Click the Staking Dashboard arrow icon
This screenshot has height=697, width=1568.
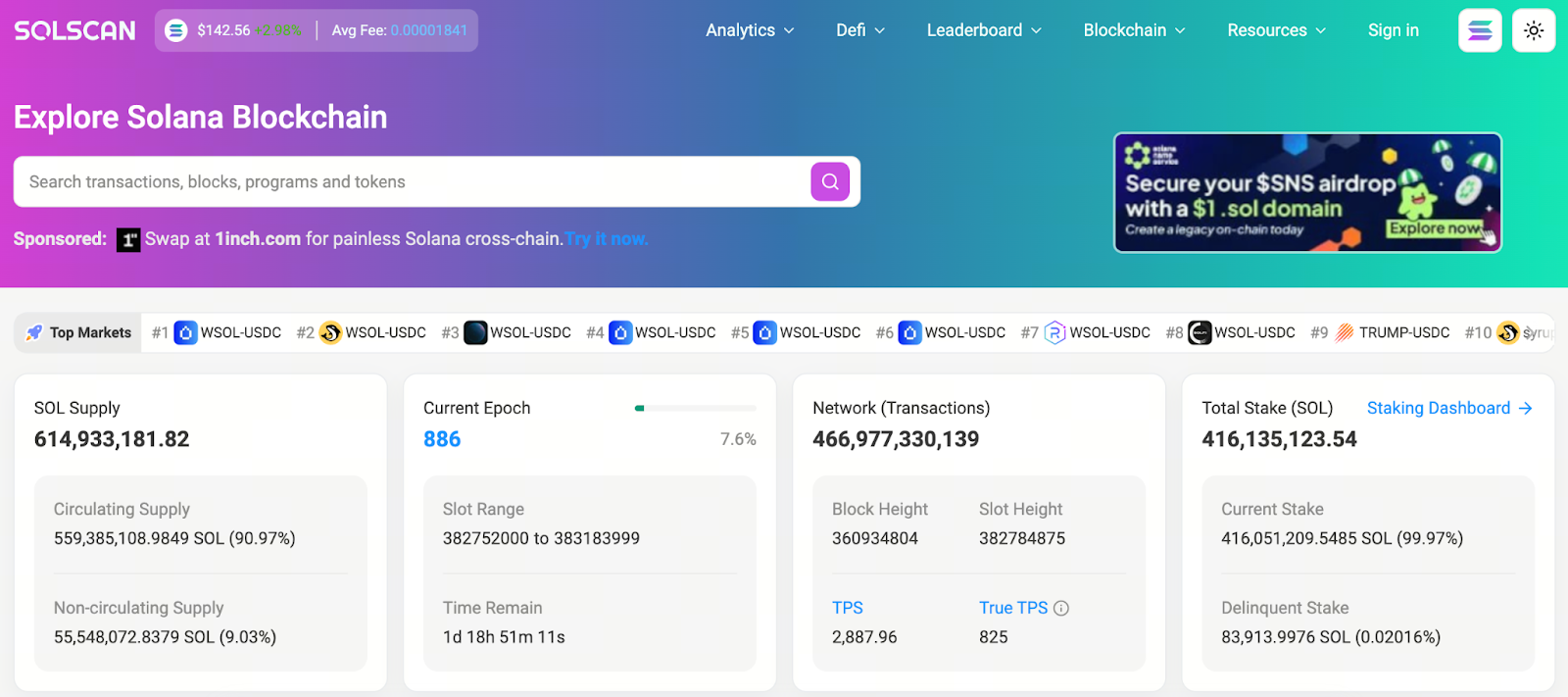coord(1525,408)
